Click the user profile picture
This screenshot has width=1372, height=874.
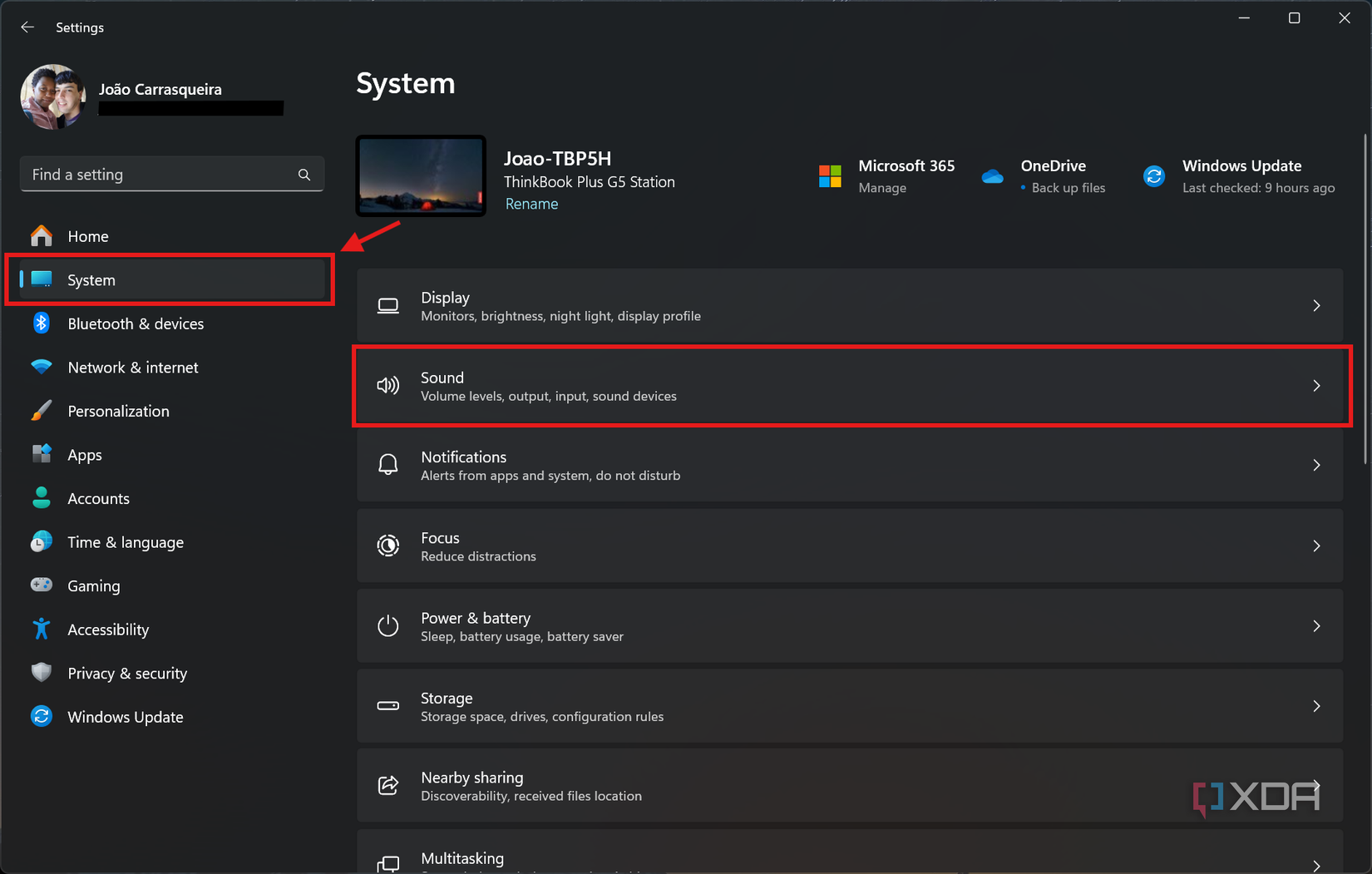click(53, 97)
